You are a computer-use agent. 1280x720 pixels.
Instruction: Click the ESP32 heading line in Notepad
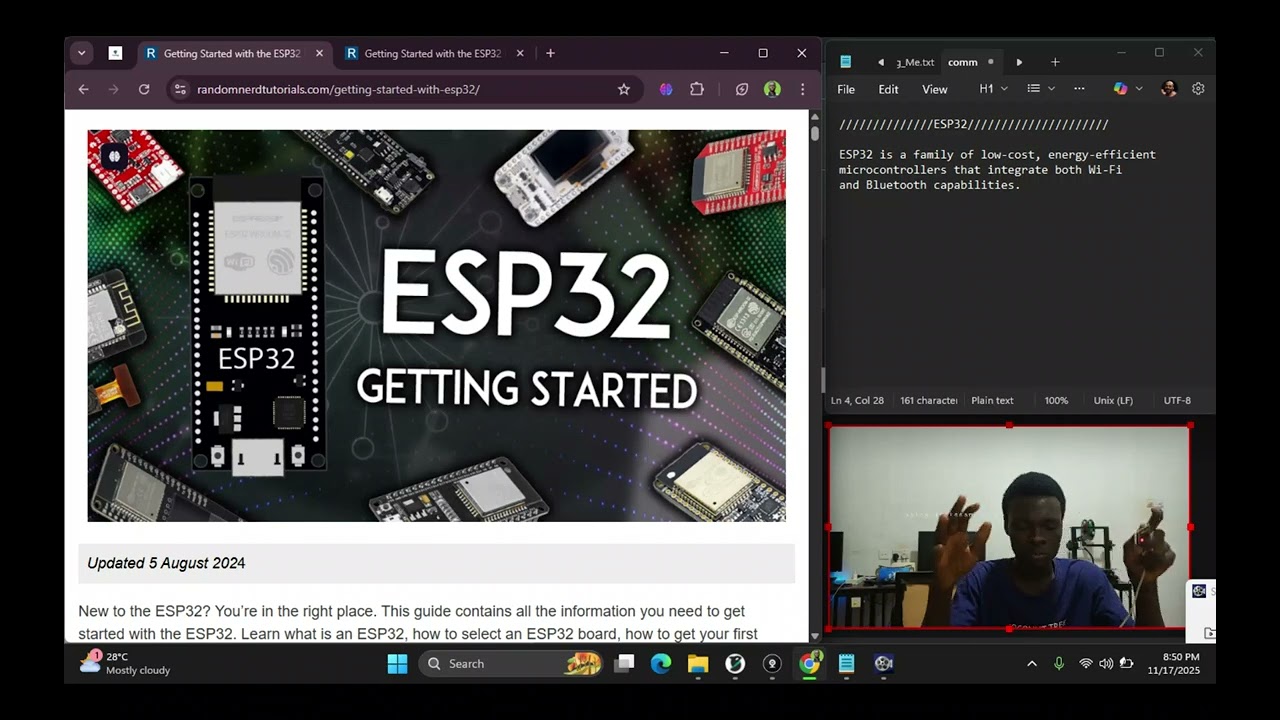point(973,124)
